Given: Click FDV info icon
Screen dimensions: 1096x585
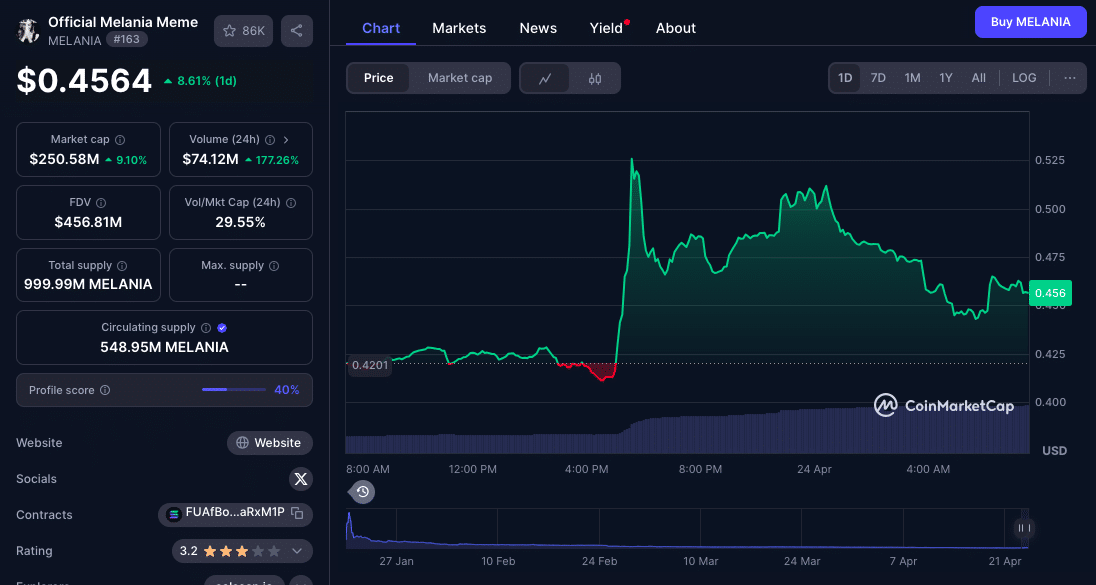Looking at the screenshot, I should (101, 203).
